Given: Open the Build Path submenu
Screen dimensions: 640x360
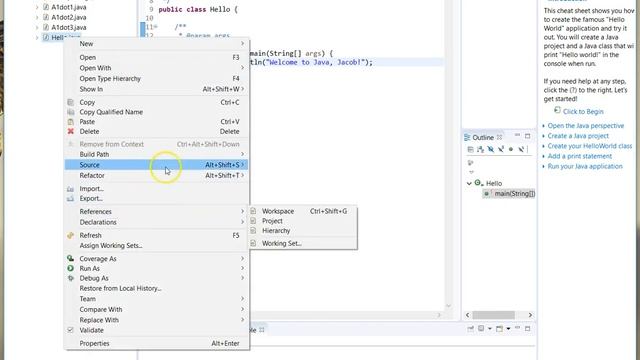Looking at the screenshot, I should pyautogui.click(x=157, y=154).
